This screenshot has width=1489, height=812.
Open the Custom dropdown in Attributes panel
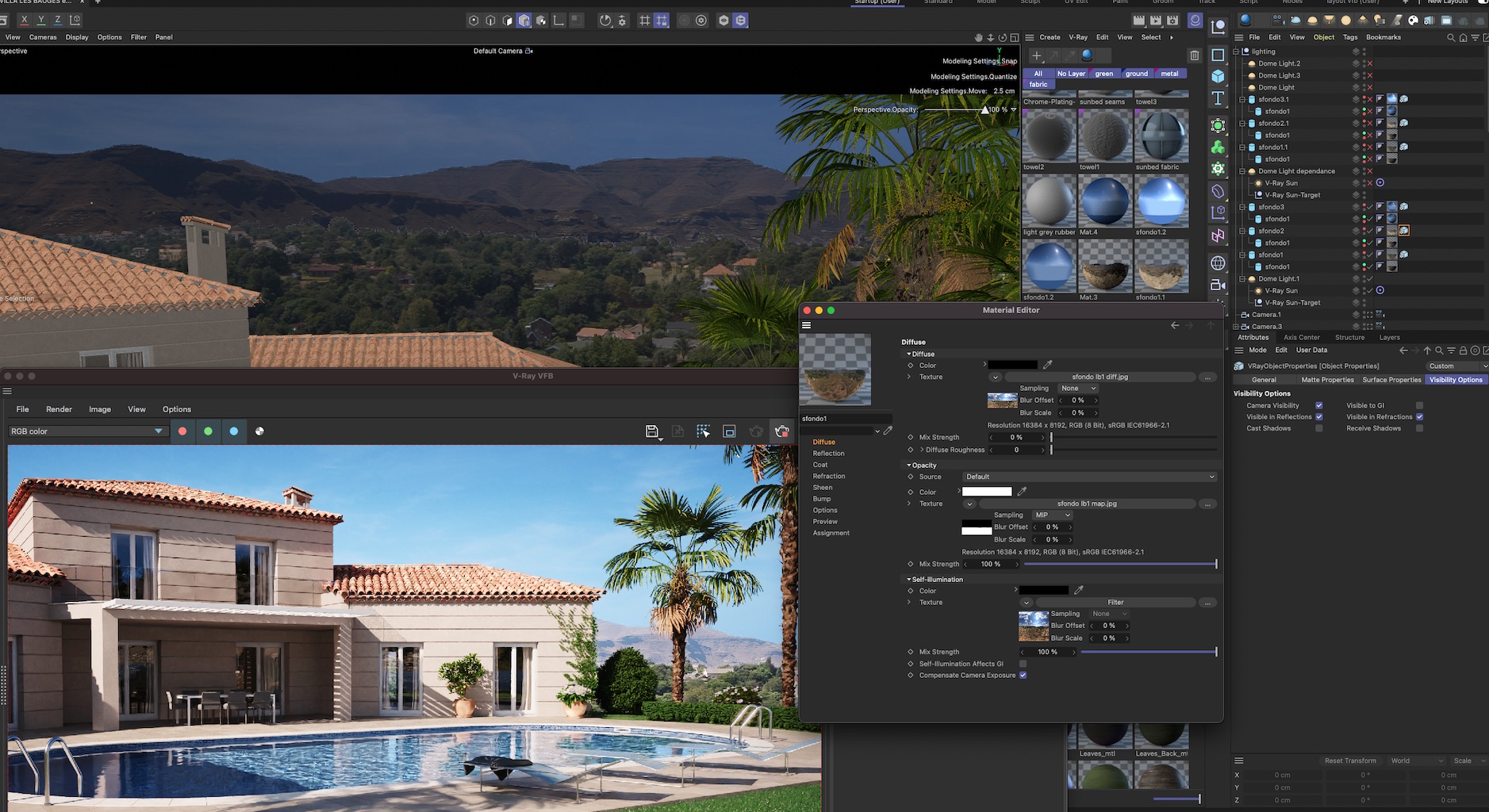tap(1456, 366)
